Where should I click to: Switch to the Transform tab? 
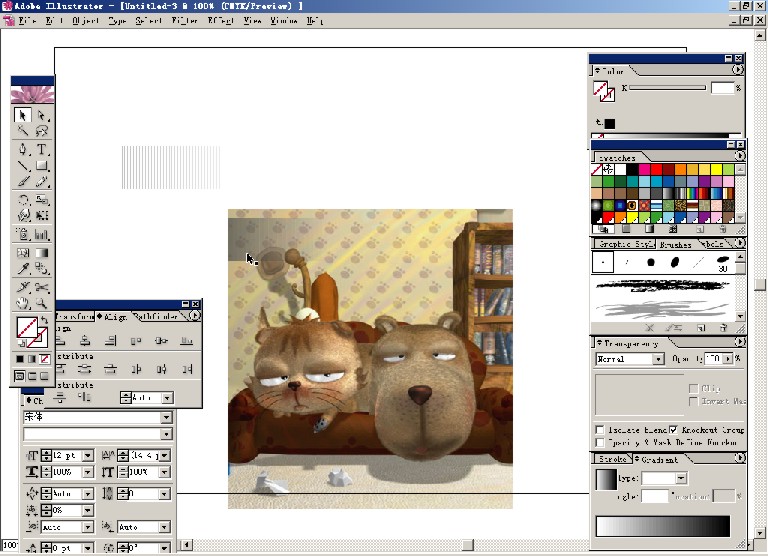pos(75,316)
